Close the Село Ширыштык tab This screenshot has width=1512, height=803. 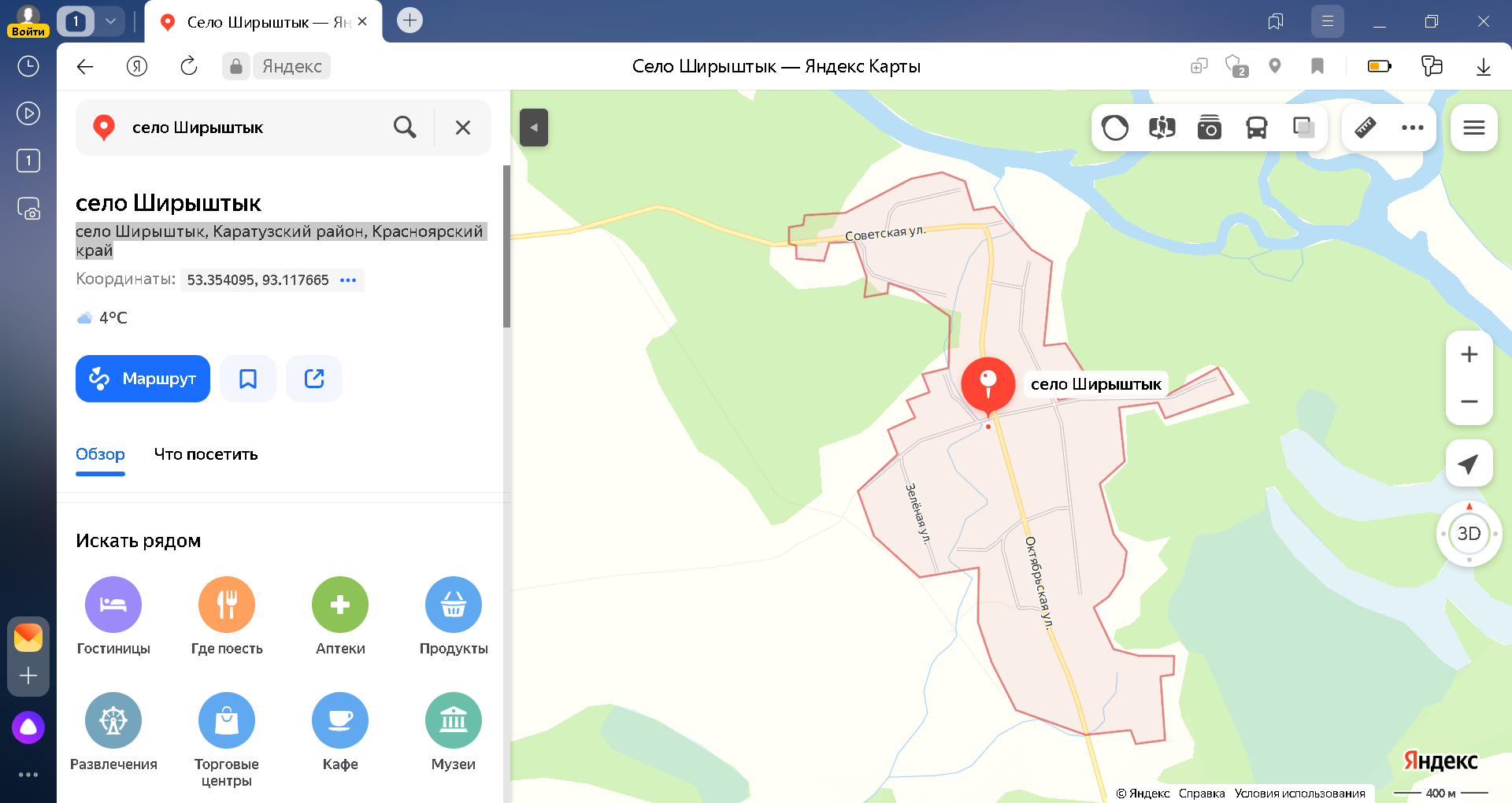[x=362, y=21]
